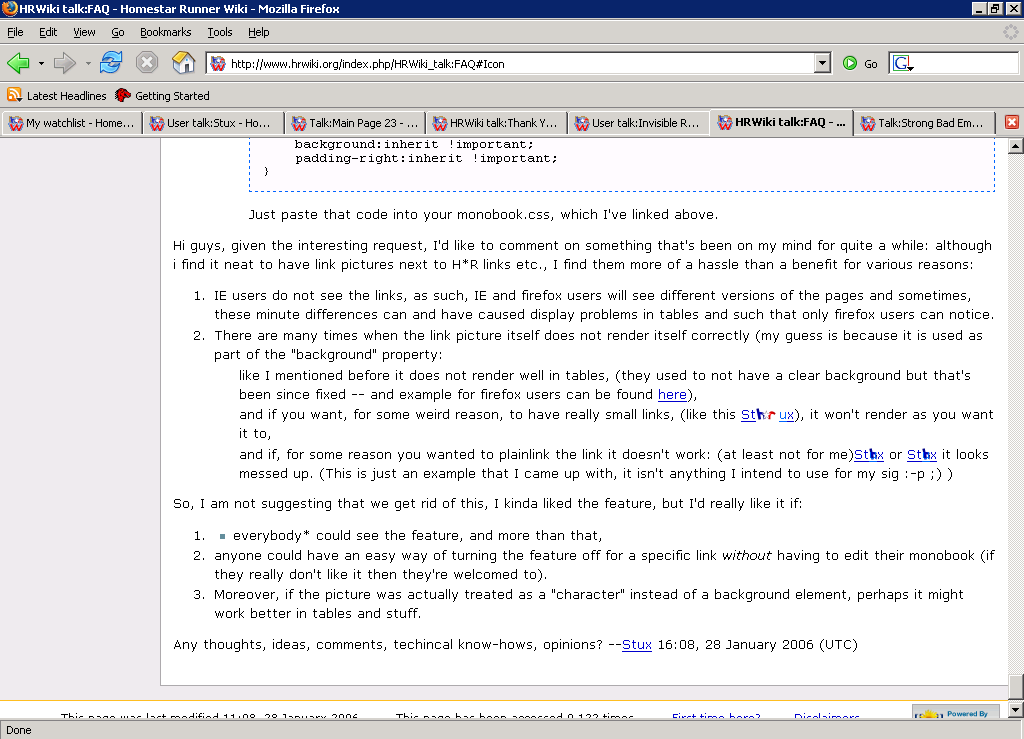Click the green Back arrow button
Screen dimensions: 1024x739
18,63
